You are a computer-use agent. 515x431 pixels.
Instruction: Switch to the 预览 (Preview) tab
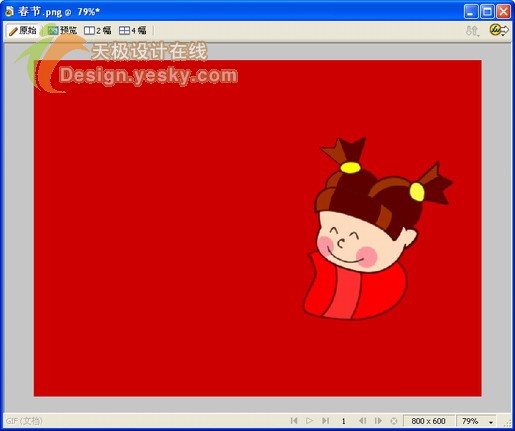tap(62, 31)
